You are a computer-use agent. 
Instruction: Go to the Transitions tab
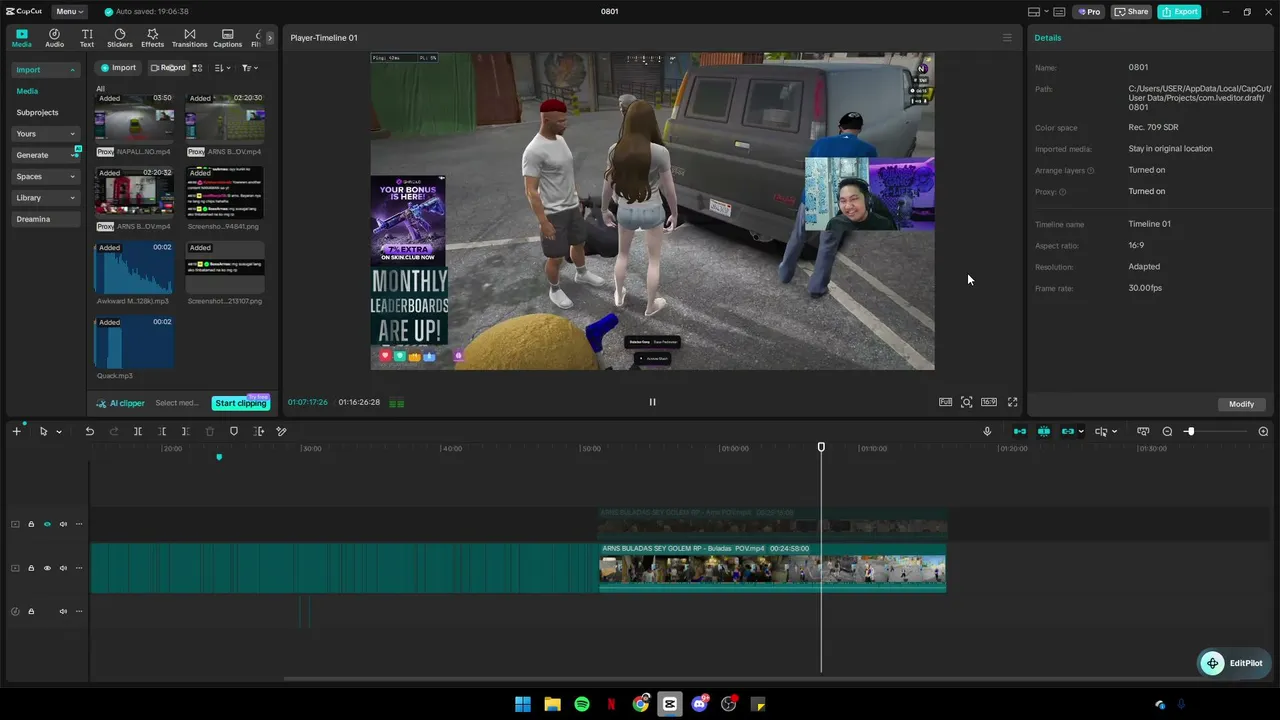click(189, 38)
